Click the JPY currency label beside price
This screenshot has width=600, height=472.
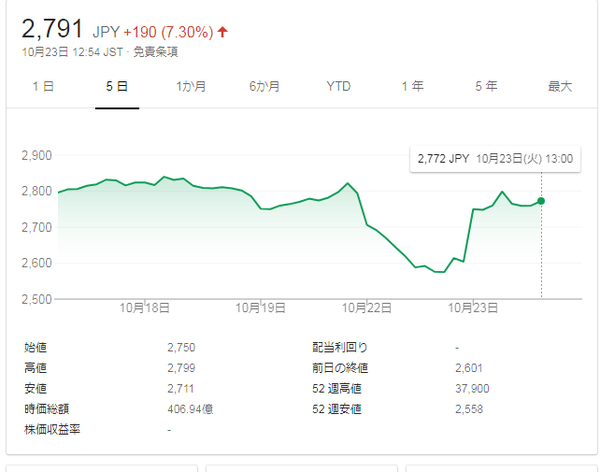point(106,32)
